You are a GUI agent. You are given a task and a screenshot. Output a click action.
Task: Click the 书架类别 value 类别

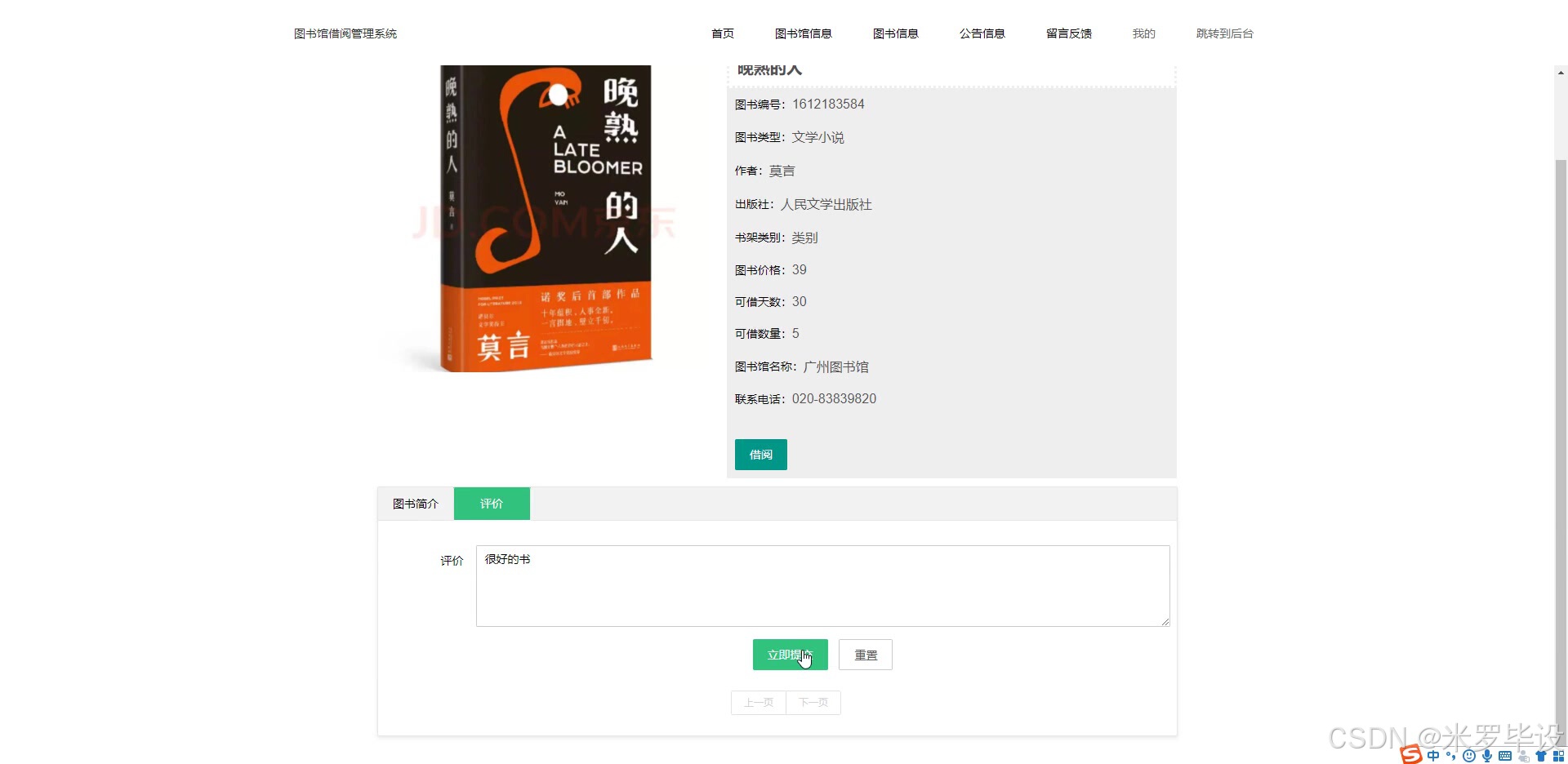805,238
